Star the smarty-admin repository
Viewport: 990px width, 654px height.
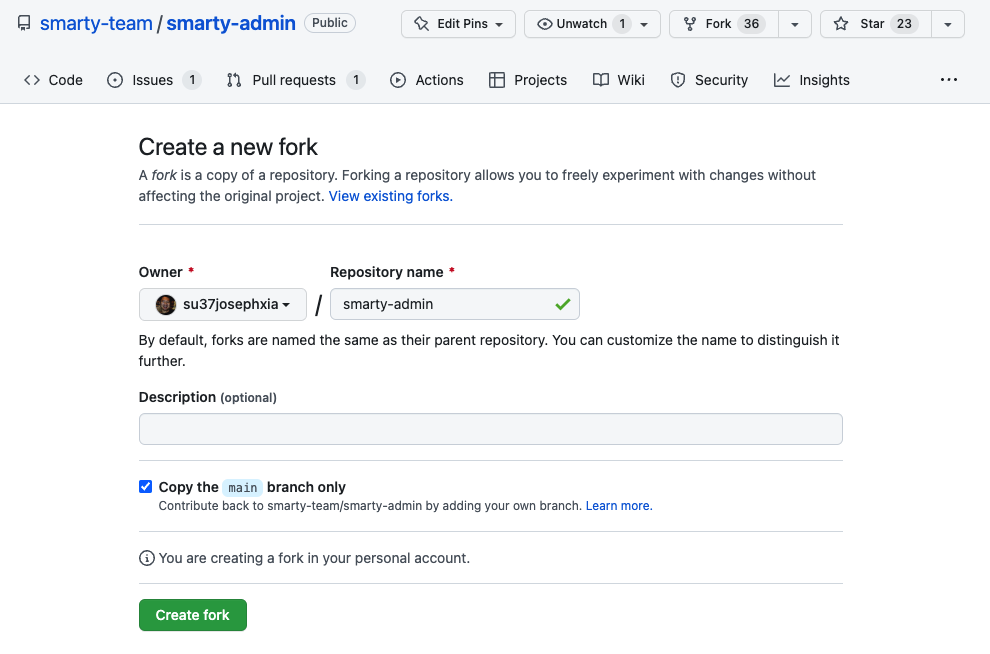pos(874,24)
